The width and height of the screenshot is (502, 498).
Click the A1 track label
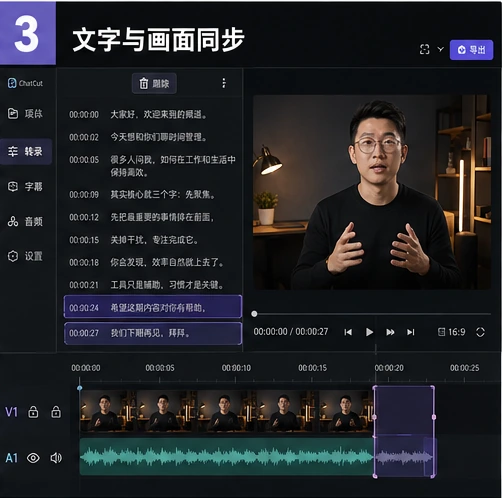click(11, 458)
